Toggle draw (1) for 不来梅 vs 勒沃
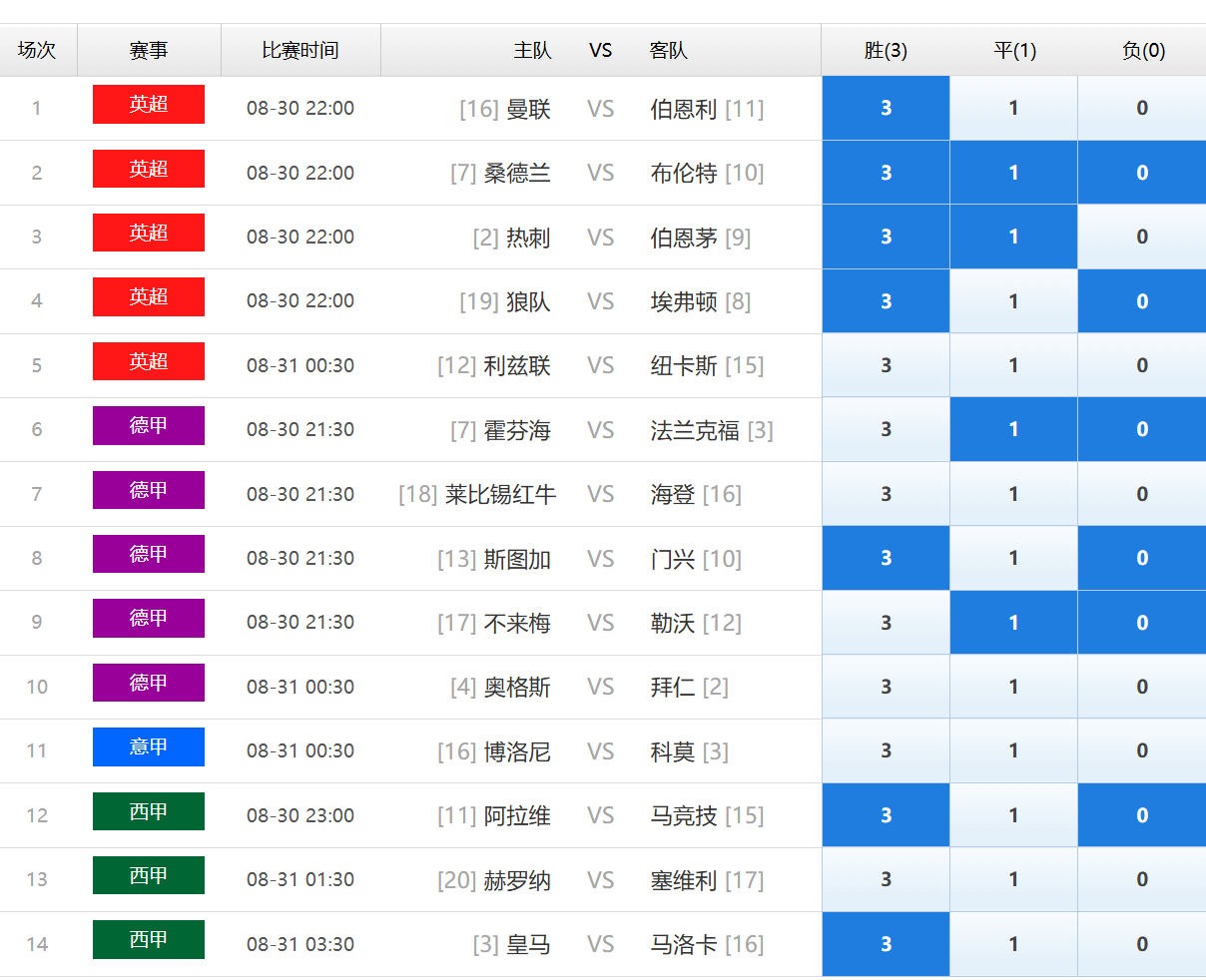The width and height of the screenshot is (1206, 980). pos(1013,623)
